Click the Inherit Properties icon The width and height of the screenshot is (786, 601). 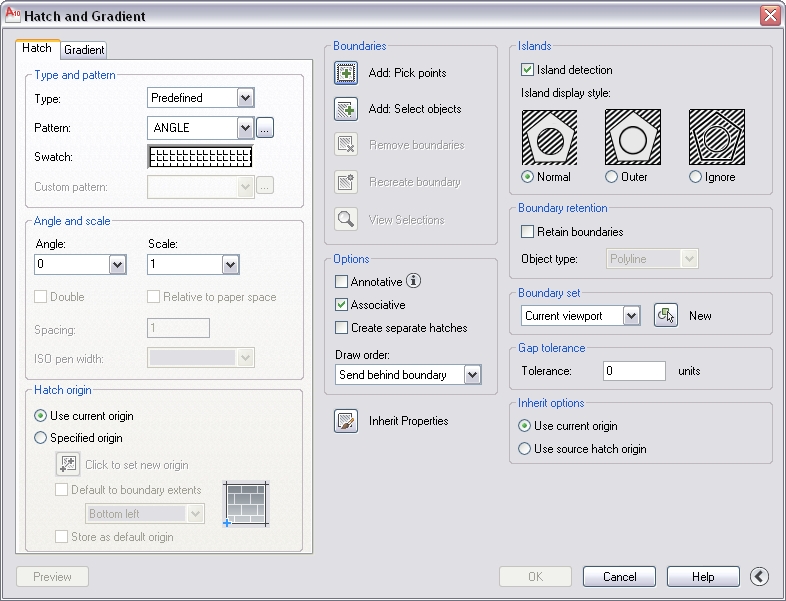pyautogui.click(x=346, y=421)
